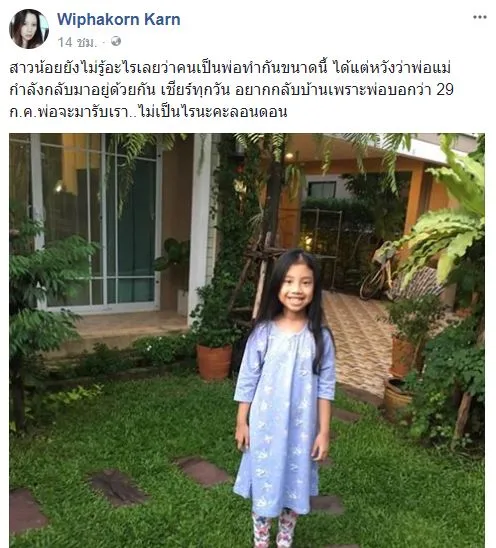Click the number 29 in post text
The height and width of the screenshot is (548, 496).
[445, 90]
